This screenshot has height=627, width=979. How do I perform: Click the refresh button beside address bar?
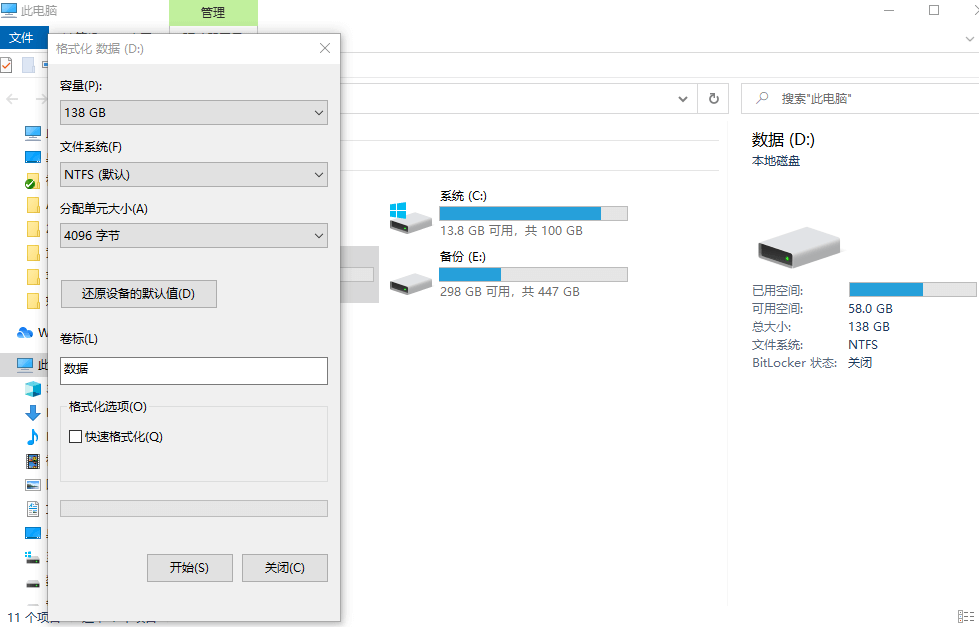coord(714,99)
